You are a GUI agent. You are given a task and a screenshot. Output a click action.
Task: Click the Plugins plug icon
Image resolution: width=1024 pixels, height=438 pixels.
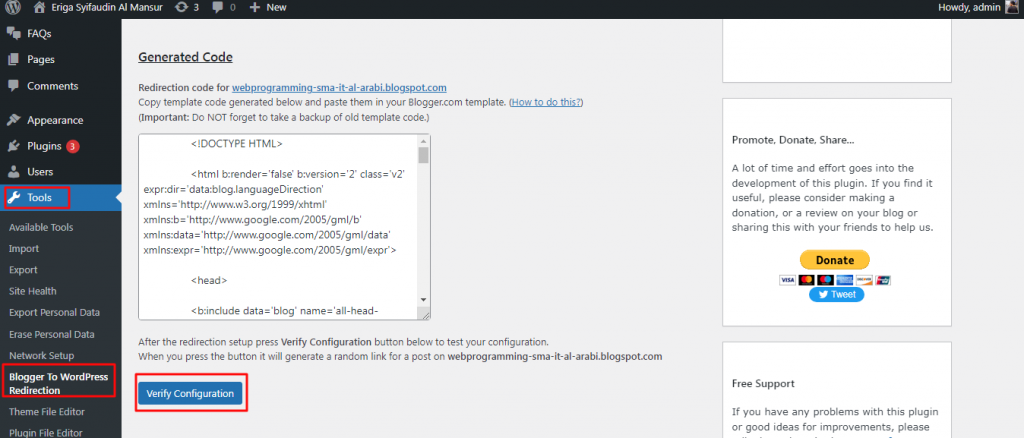coord(14,146)
